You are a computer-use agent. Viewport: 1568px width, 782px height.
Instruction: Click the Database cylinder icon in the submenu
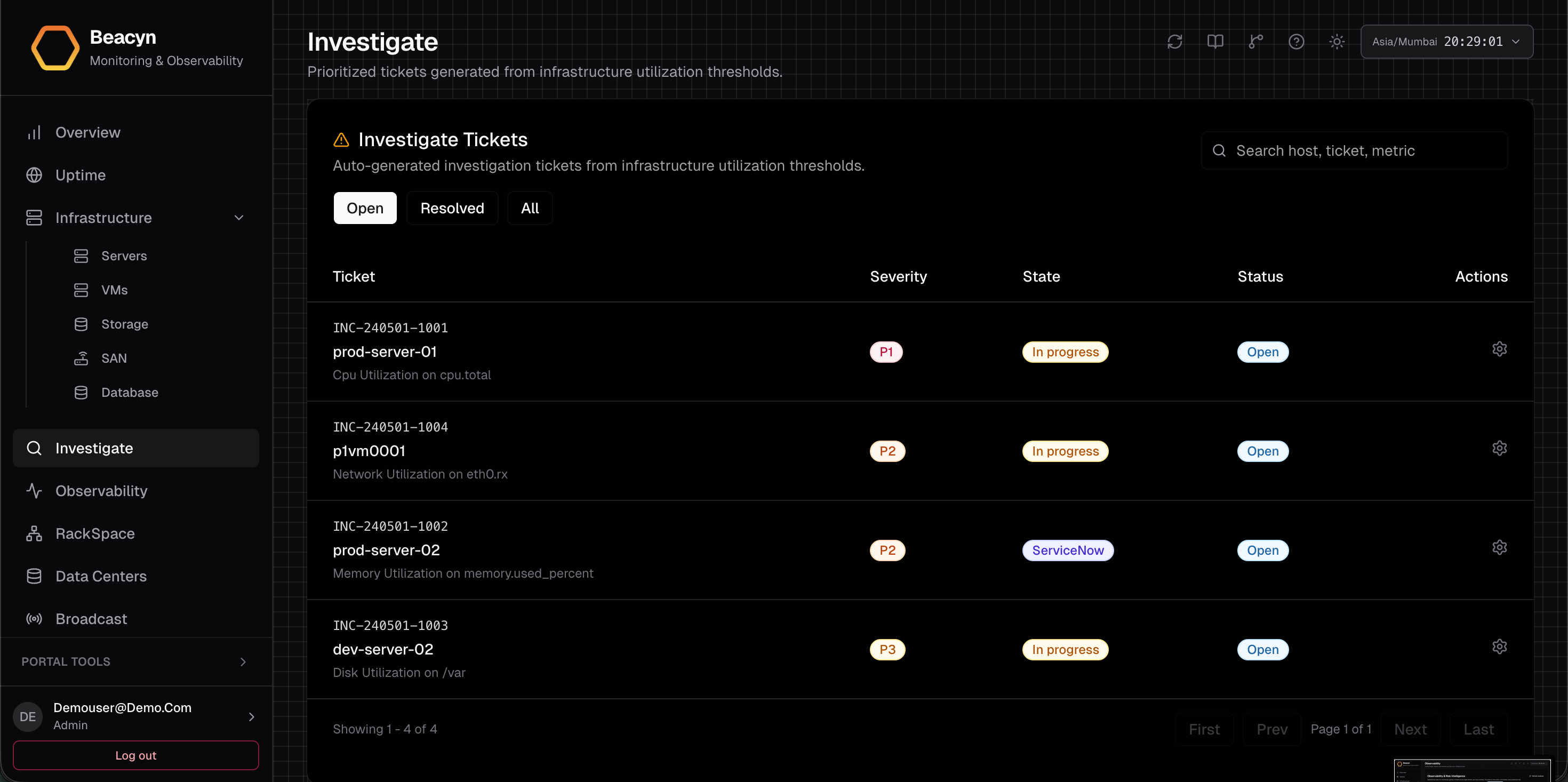(x=81, y=392)
